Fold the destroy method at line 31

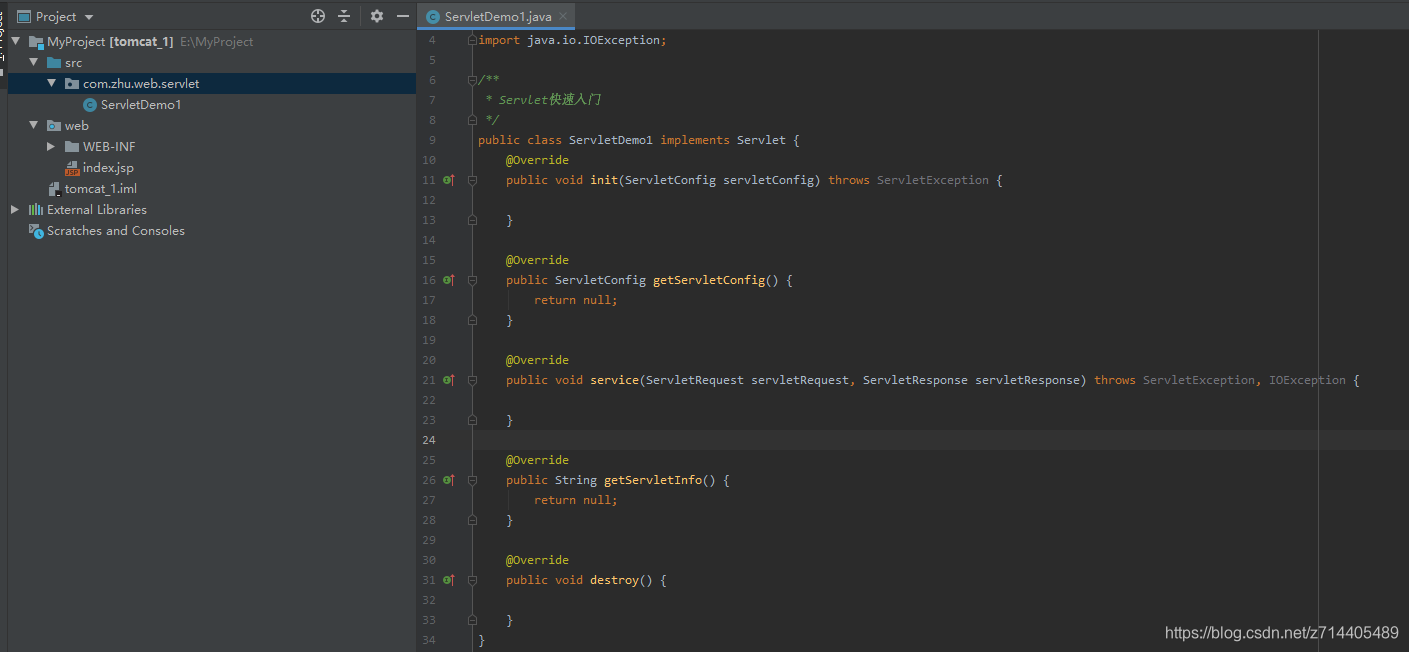click(472, 580)
